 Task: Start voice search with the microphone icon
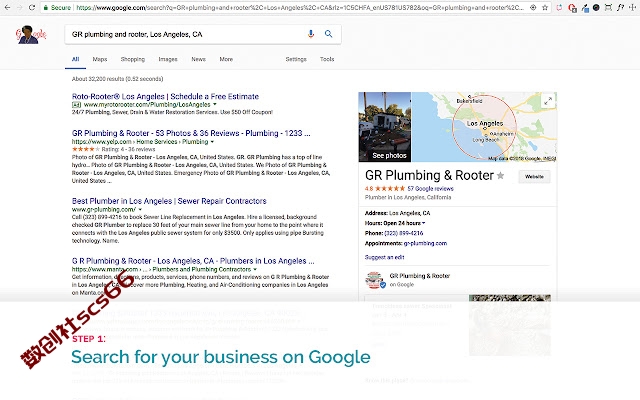[x=311, y=34]
